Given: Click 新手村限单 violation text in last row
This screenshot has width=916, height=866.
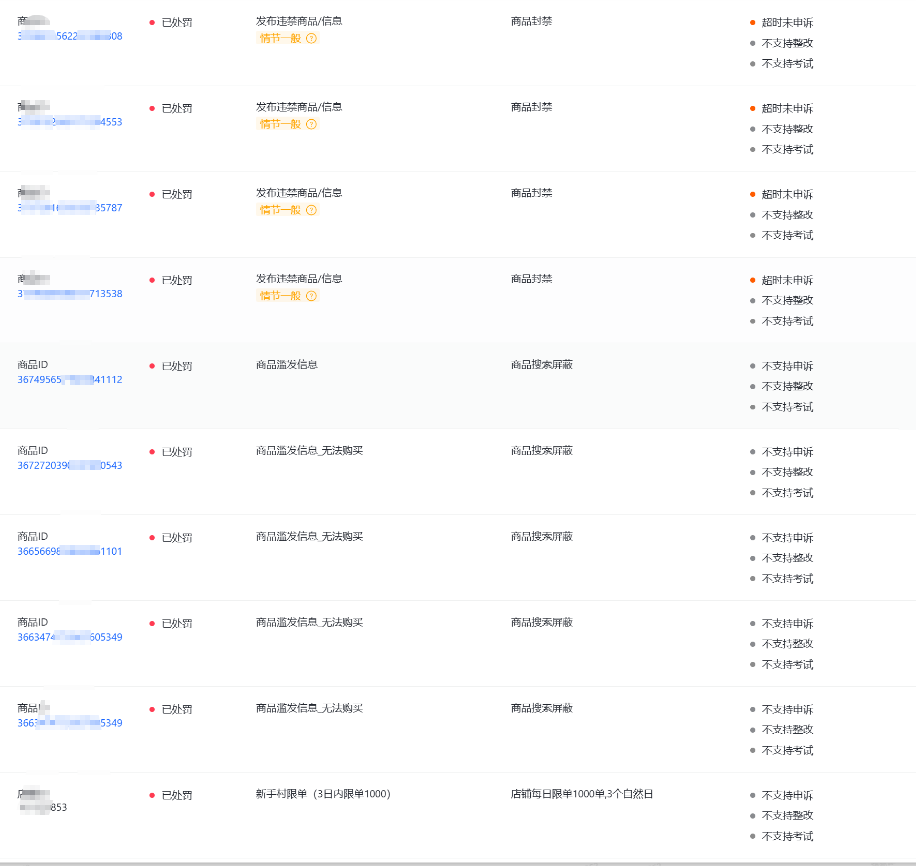Looking at the screenshot, I should pos(322,794).
